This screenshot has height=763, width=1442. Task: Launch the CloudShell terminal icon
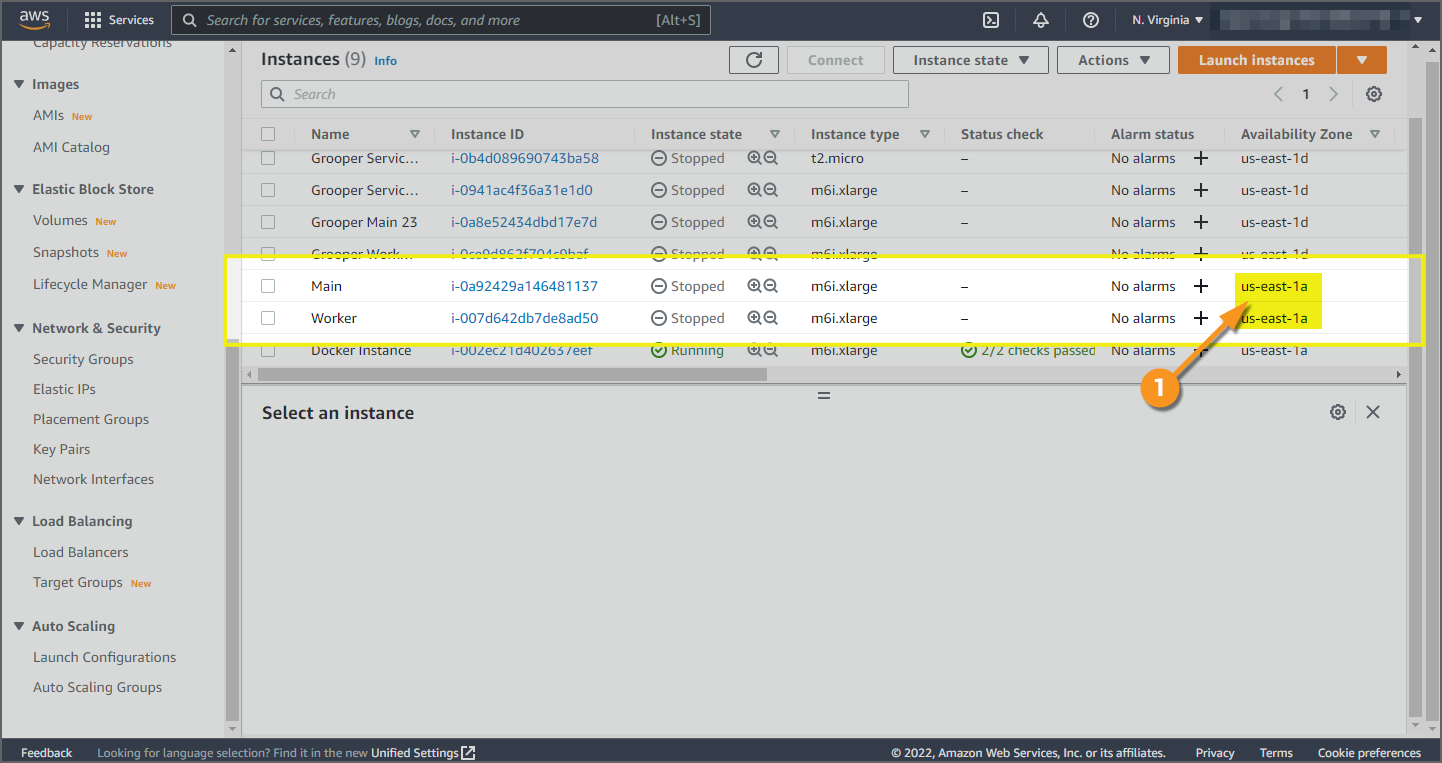coord(991,20)
